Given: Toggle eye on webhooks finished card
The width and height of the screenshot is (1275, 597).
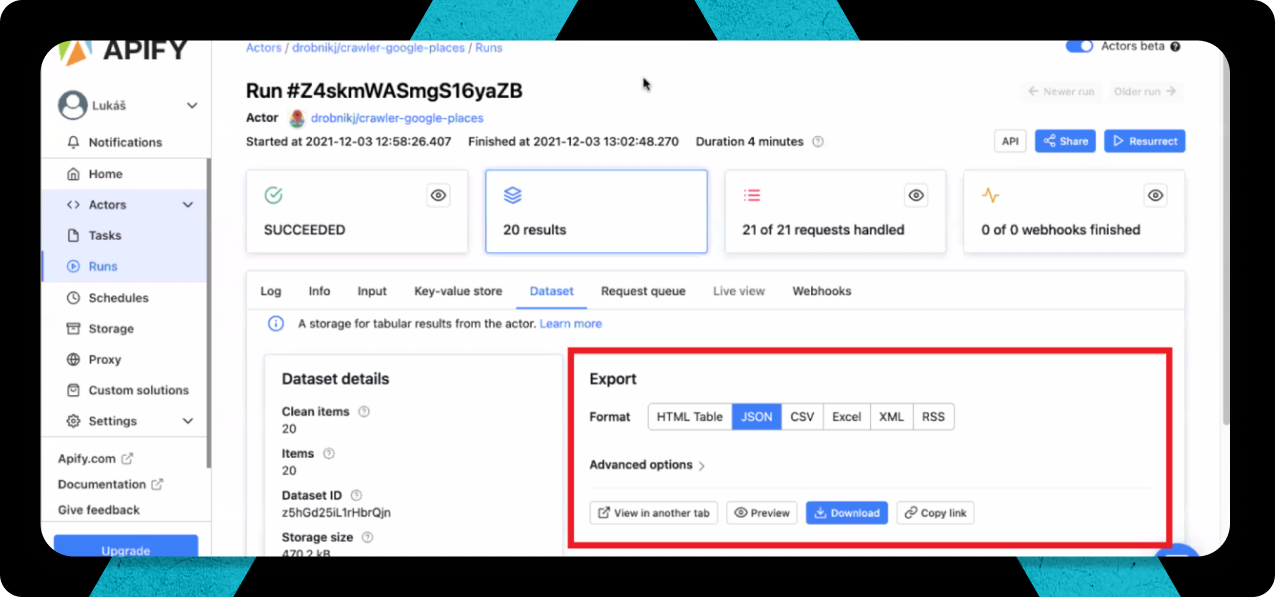Looking at the screenshot, I should (1155, 195).
